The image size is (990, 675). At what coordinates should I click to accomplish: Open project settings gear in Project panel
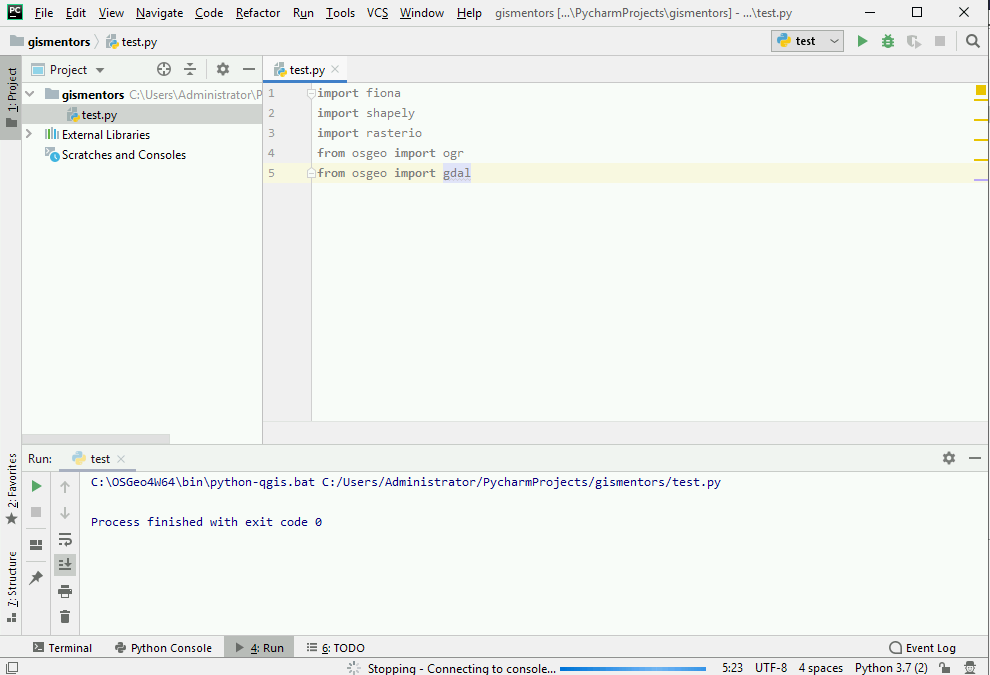[x=222, y=69]
